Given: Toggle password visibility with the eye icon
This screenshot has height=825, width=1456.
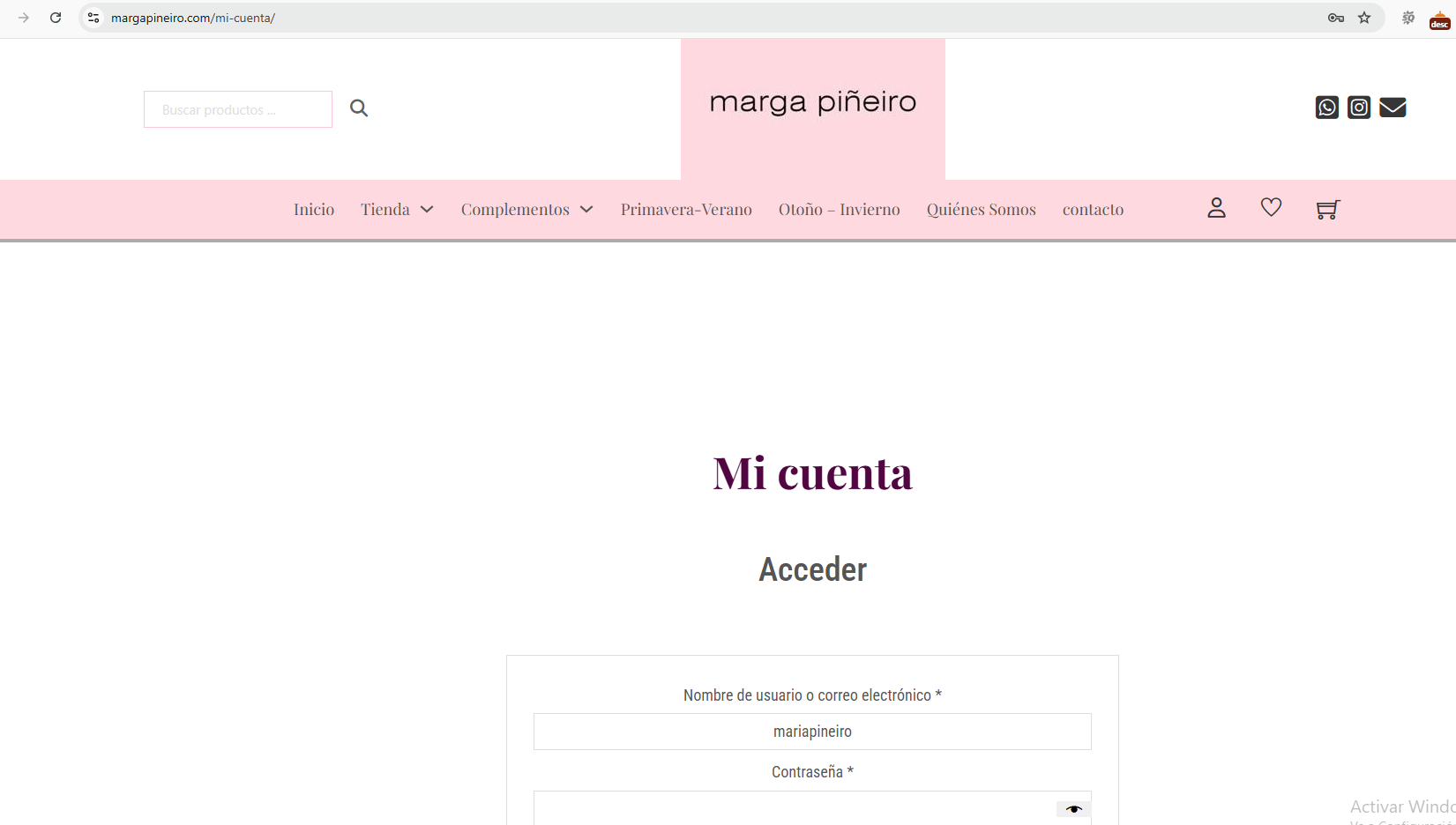Looking at the screenshot, I should click(x=1073, y=809).
